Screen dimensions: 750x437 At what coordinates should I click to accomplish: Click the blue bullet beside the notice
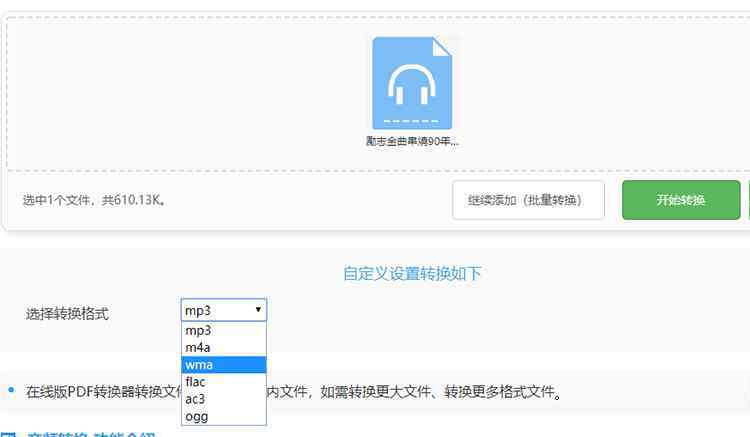(11, 390)
